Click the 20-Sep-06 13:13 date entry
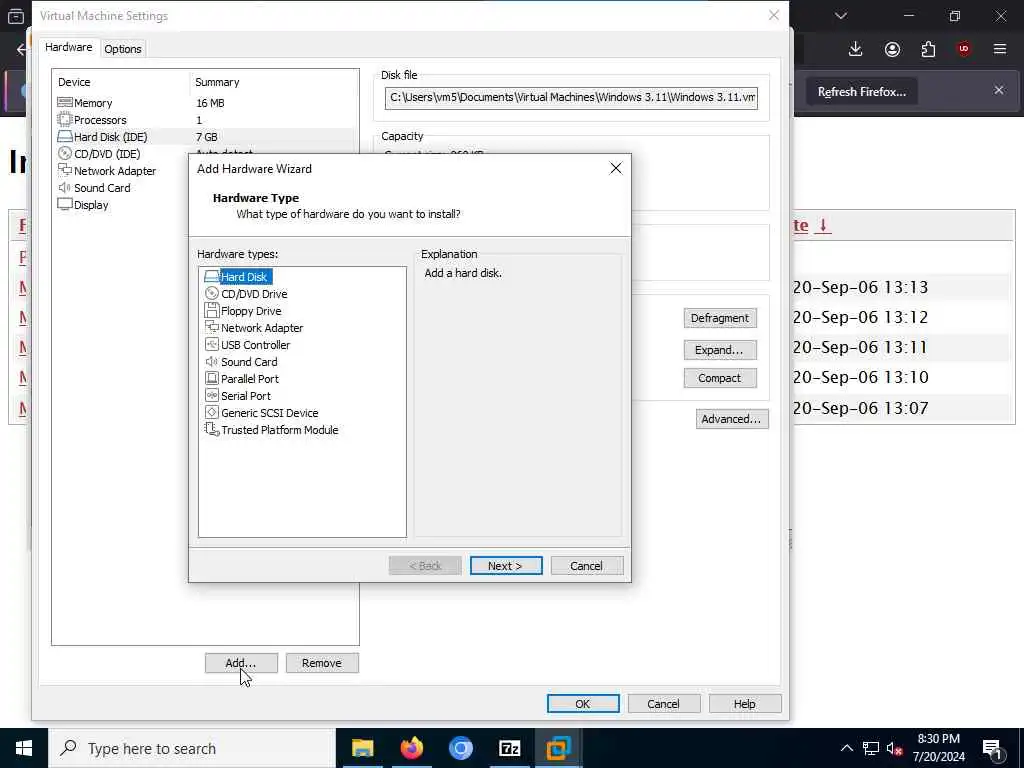This screenshot has height=768, width=1024. tap(860, 287)
